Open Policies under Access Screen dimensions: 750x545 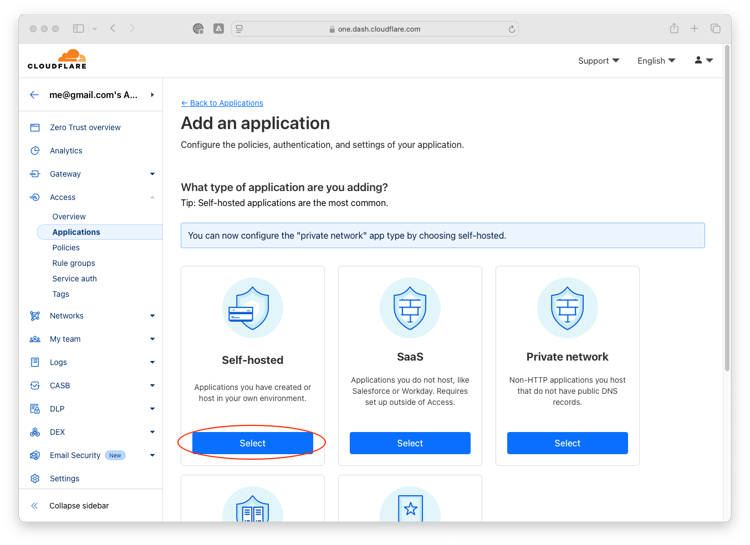pyautogui.click(x=66, y=248)
